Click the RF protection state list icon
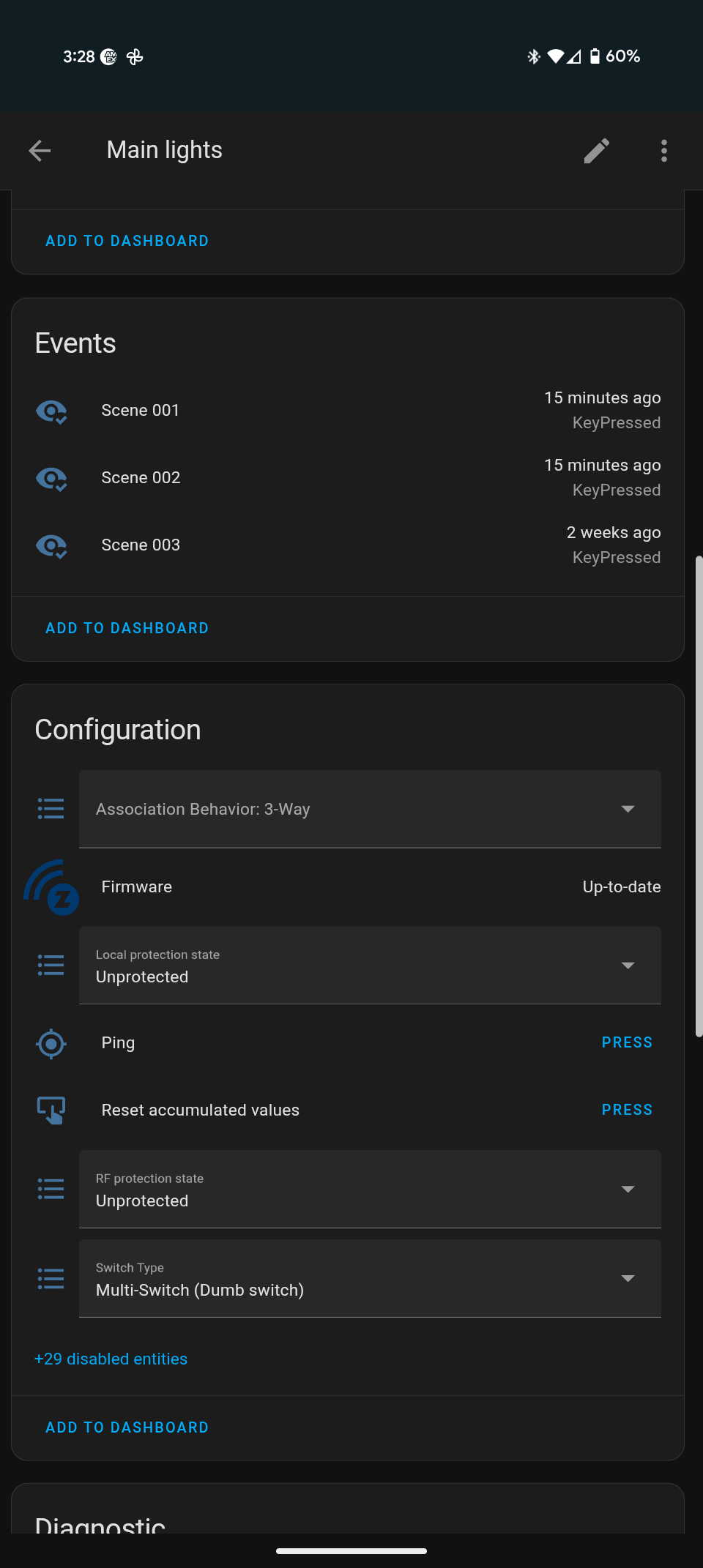Screen dimensions: 703x1568 pos(51,1190)
